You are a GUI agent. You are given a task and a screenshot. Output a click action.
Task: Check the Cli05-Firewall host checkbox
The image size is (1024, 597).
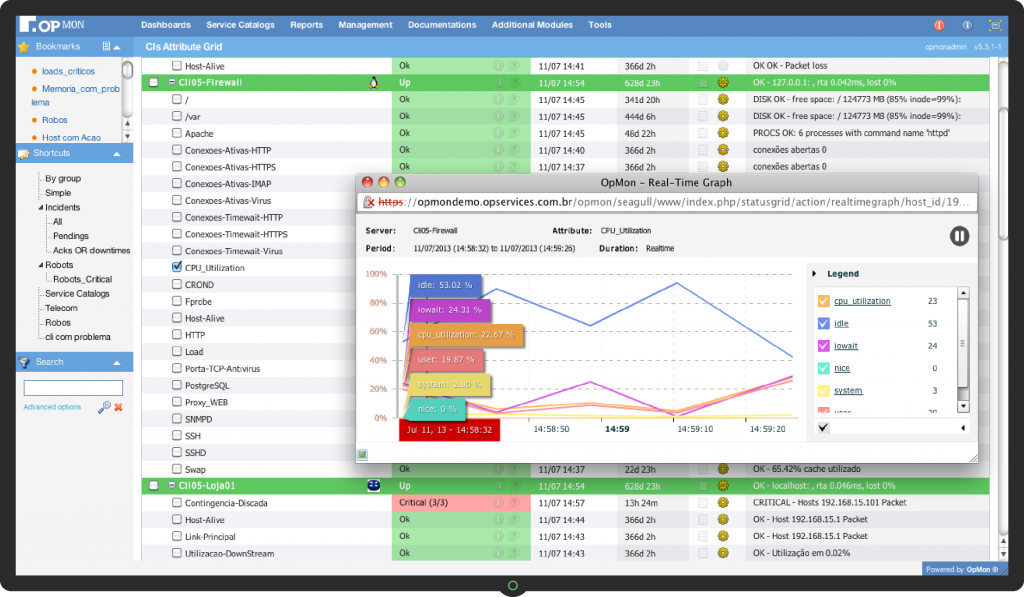153,82
